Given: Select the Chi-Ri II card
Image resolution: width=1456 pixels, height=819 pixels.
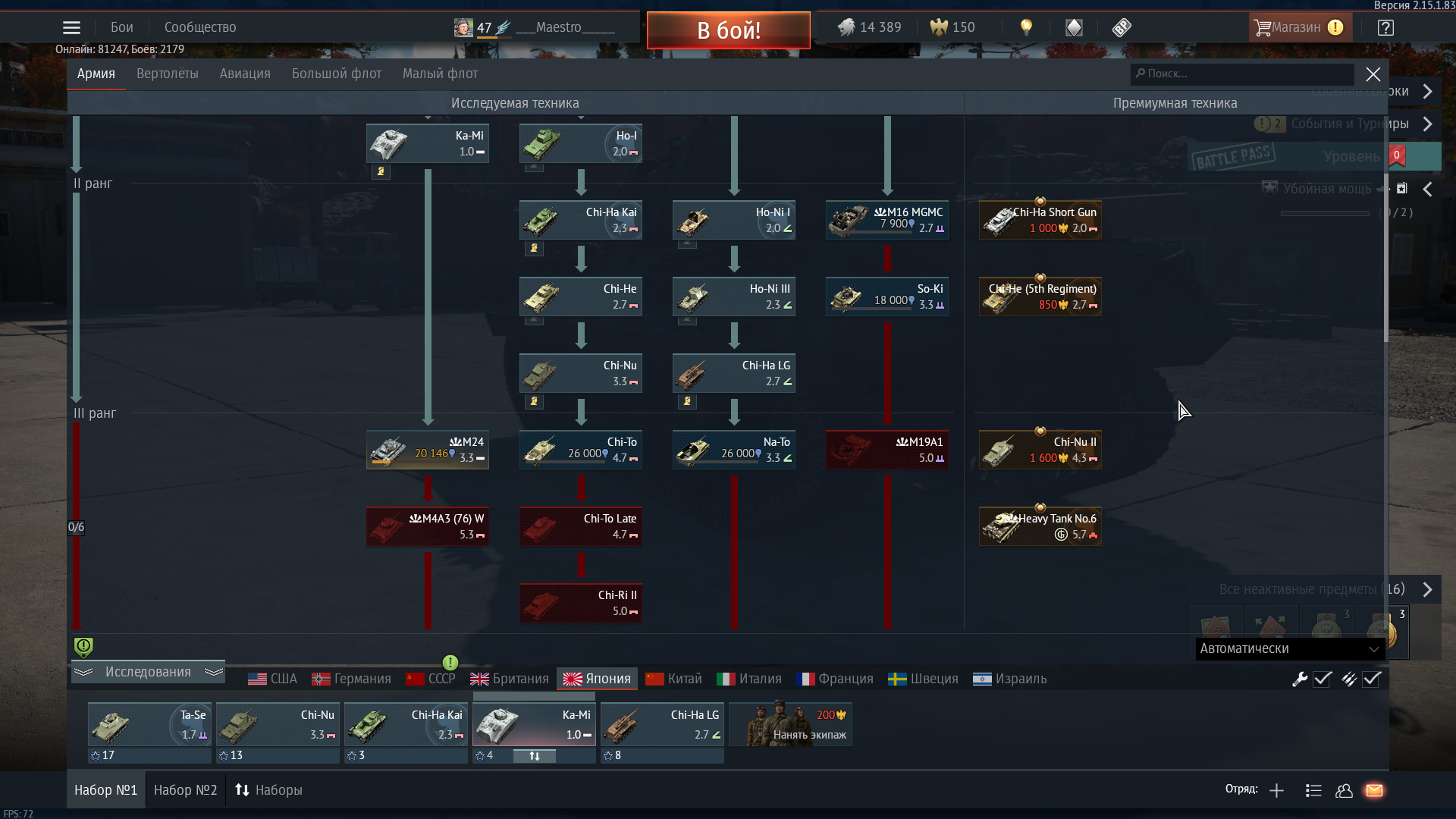Looking at the screenshot, I should (x=581, y=603).
